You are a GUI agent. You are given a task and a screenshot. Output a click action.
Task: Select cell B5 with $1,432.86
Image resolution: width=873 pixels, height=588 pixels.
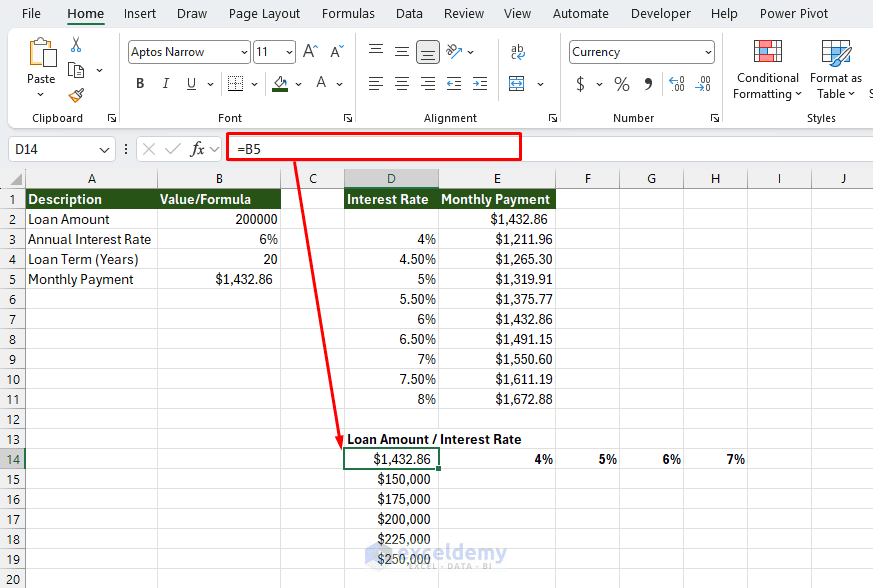(219, 279)
